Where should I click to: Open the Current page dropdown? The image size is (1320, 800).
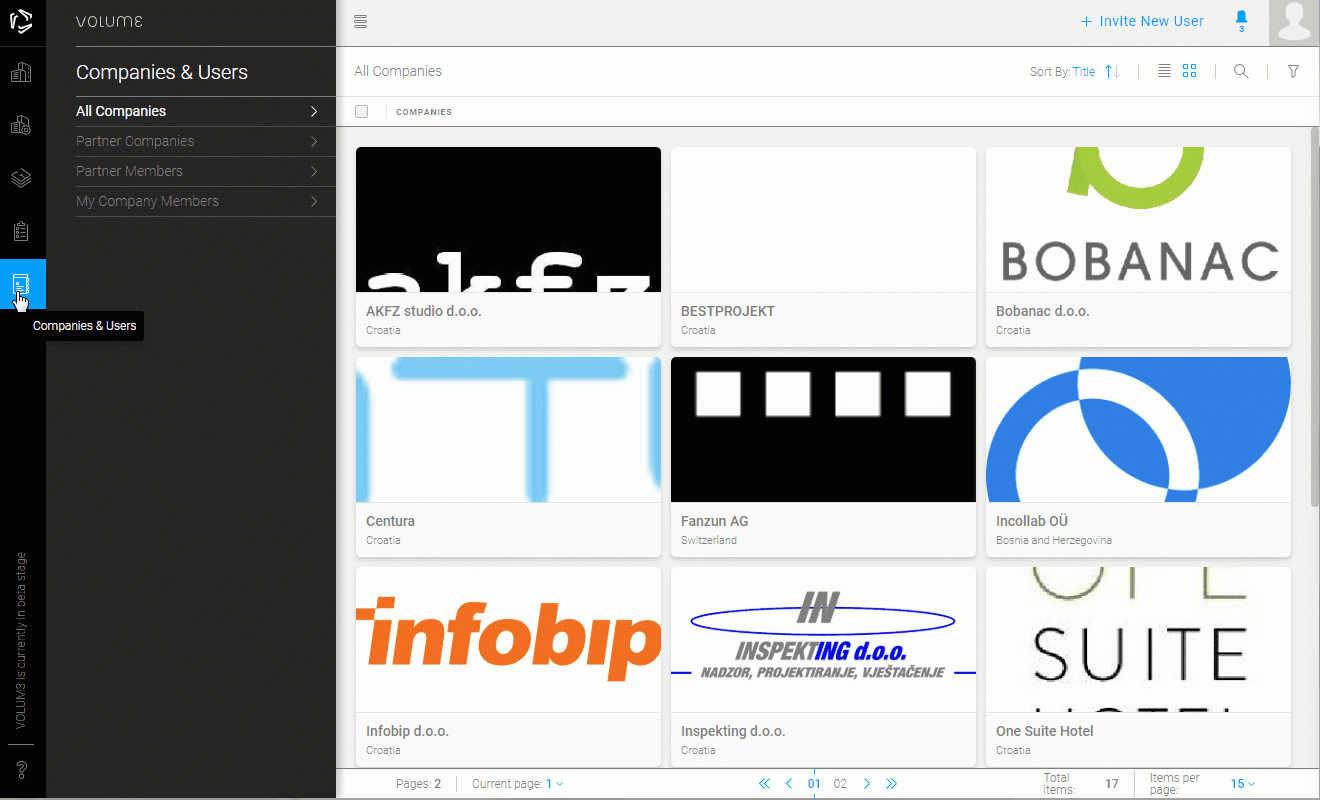[x=555, y=784]
